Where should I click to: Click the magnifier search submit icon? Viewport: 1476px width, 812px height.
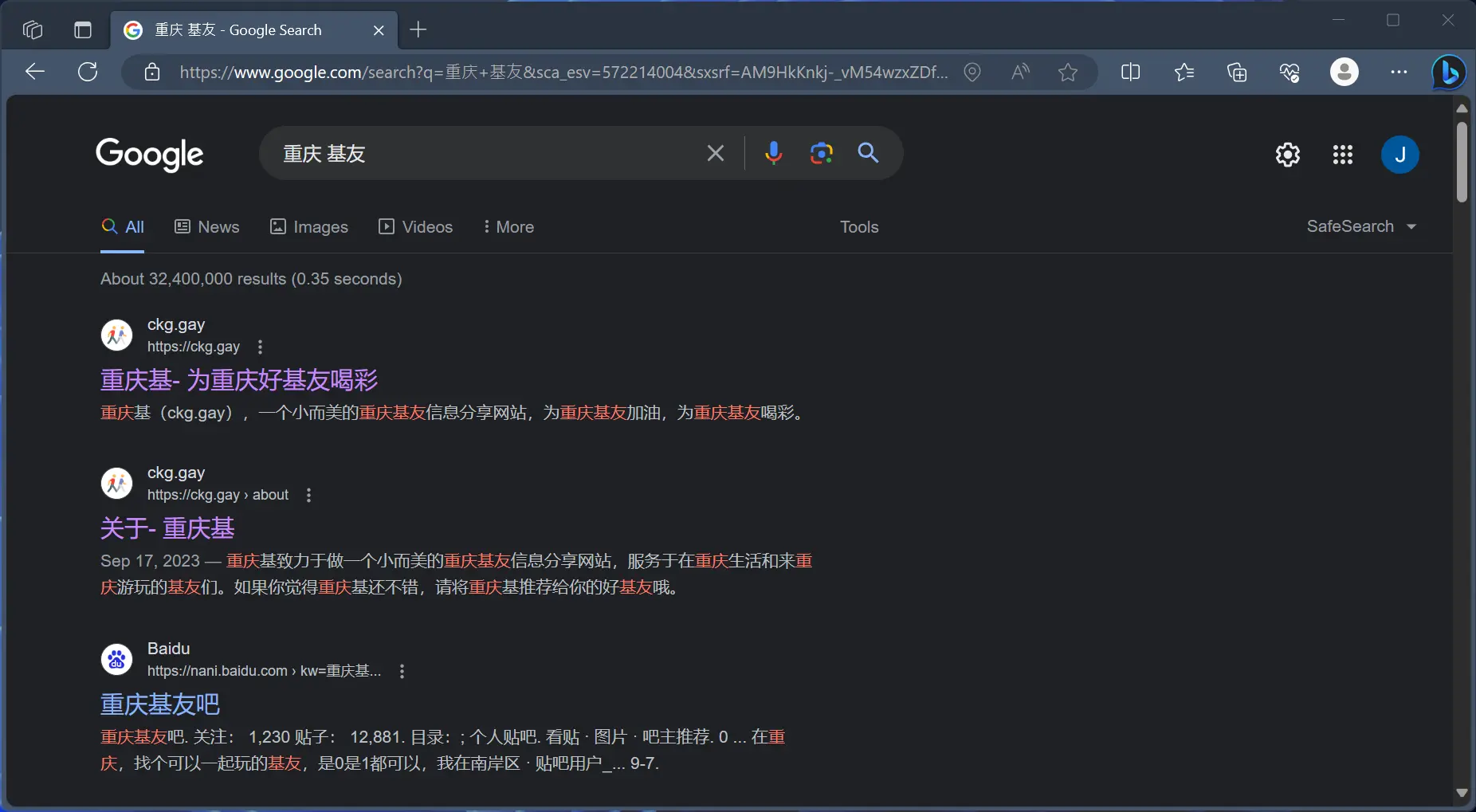click(868, 153)
